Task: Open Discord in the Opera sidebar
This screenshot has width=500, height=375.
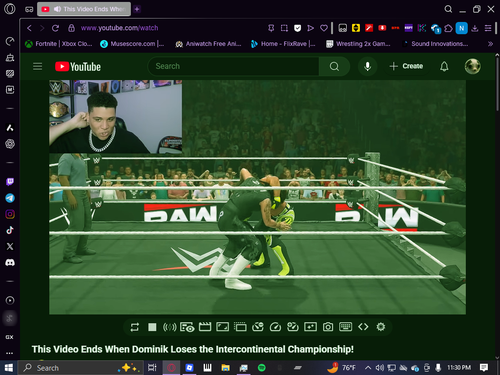Action: [10, 263]
